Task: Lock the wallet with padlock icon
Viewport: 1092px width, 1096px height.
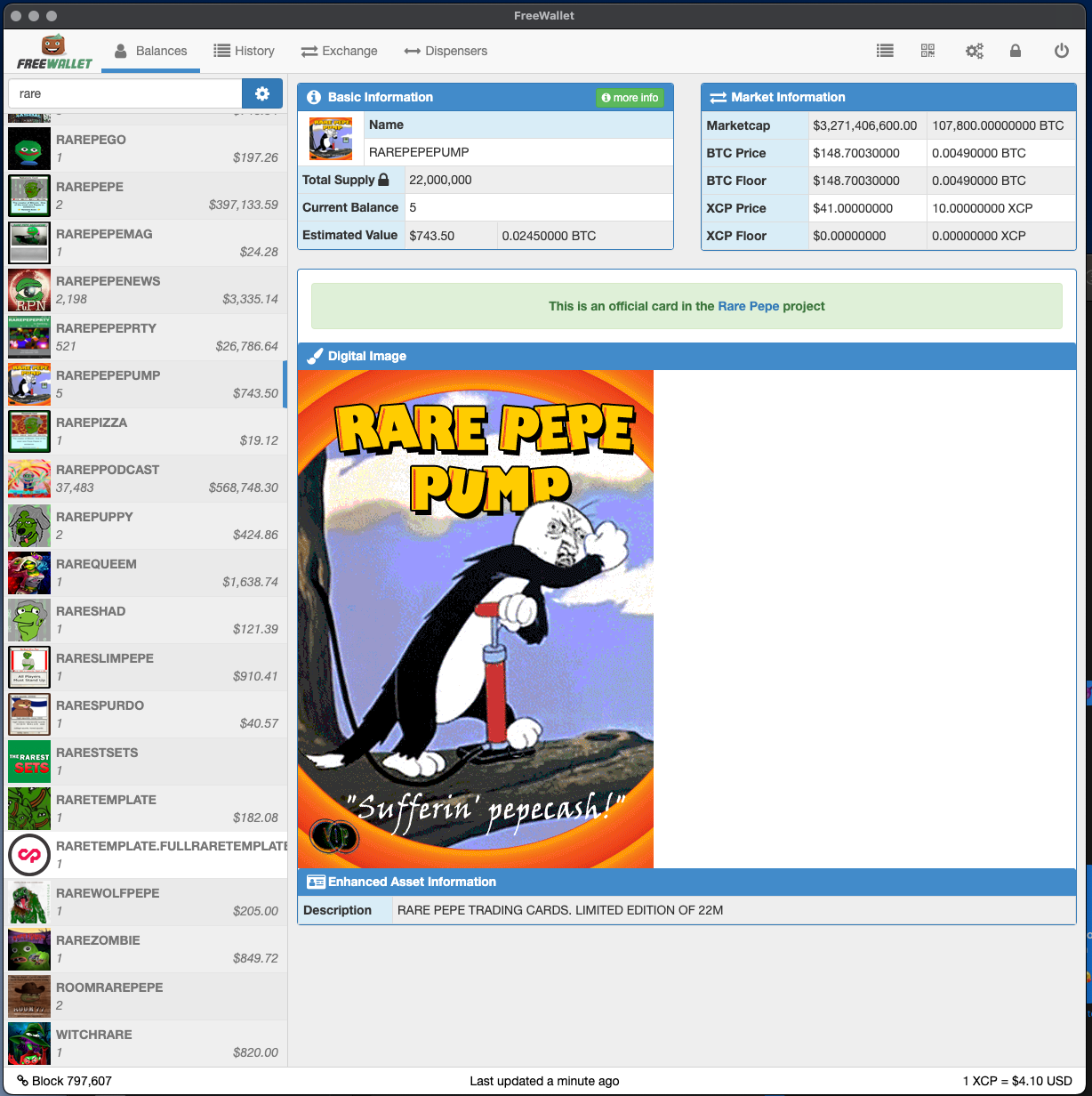Action: pyautogui.click(x=1016, y=51)
